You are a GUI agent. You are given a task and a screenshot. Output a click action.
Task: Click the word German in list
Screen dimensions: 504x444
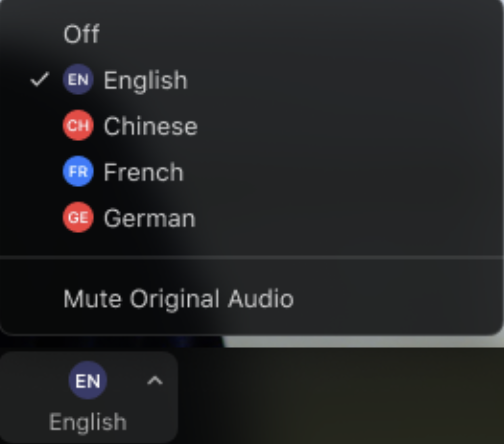click(x=149, y=218)
